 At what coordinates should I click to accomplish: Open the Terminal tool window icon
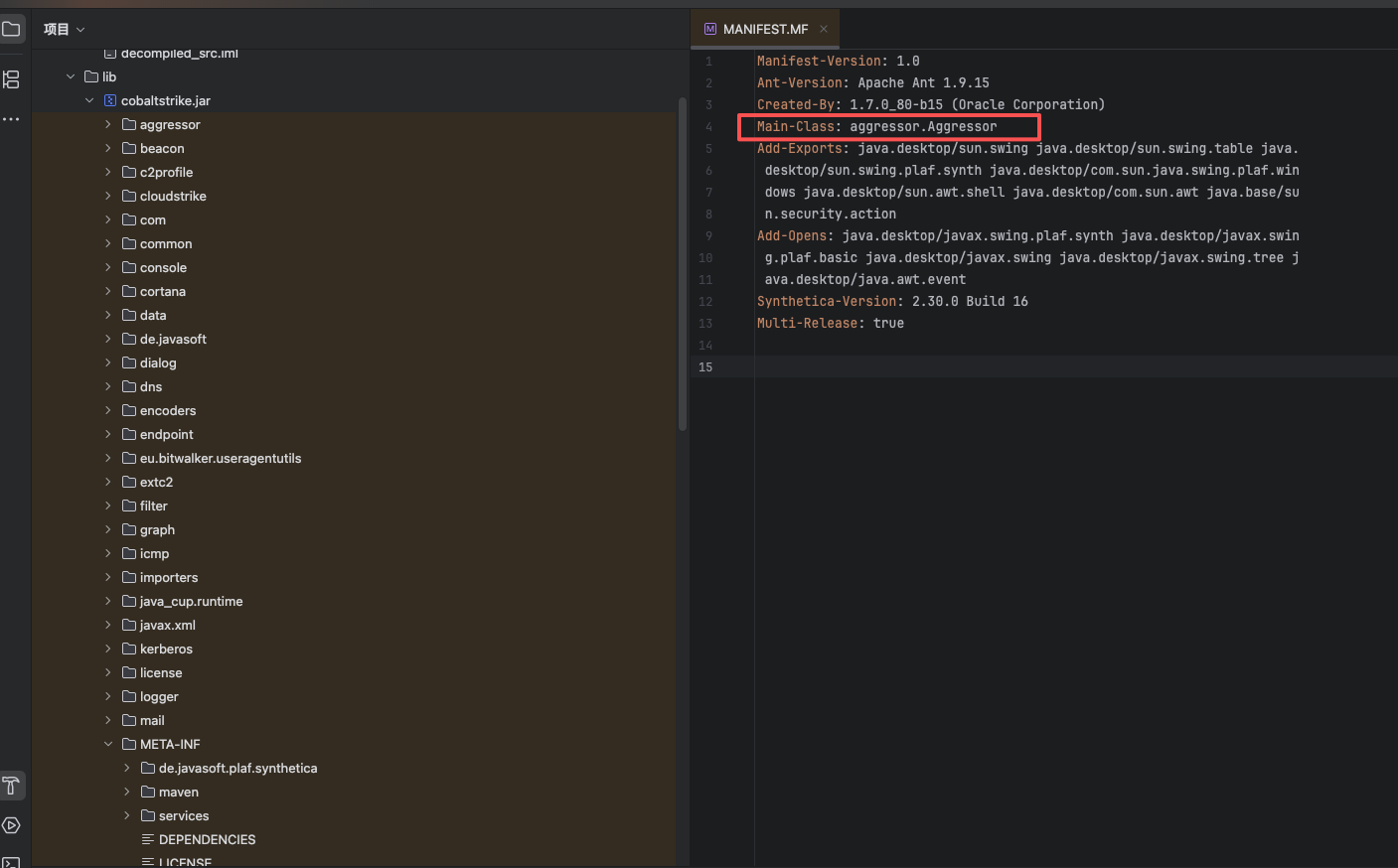[x=12, y=861]
